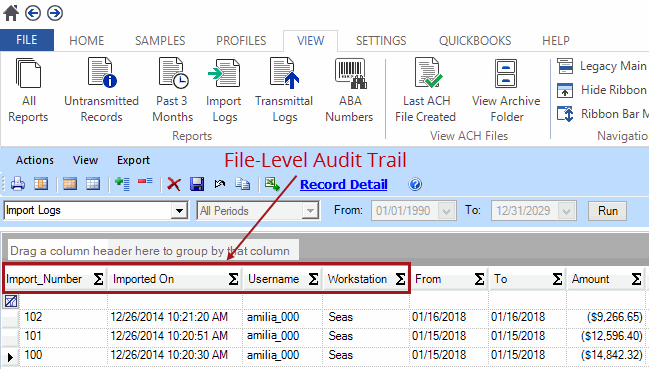Switch to the SETTINGS ribbon tab
The height and width of the screenshot is (369, 649).
click(381, 41)
